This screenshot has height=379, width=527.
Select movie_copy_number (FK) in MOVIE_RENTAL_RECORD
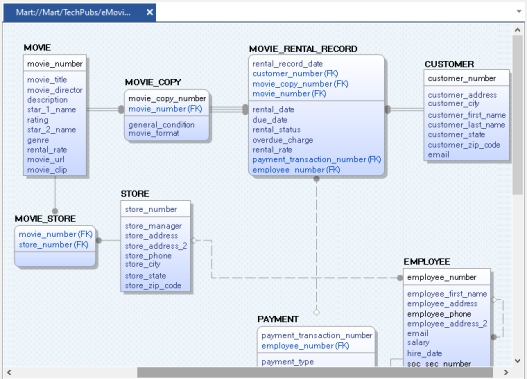300,84
